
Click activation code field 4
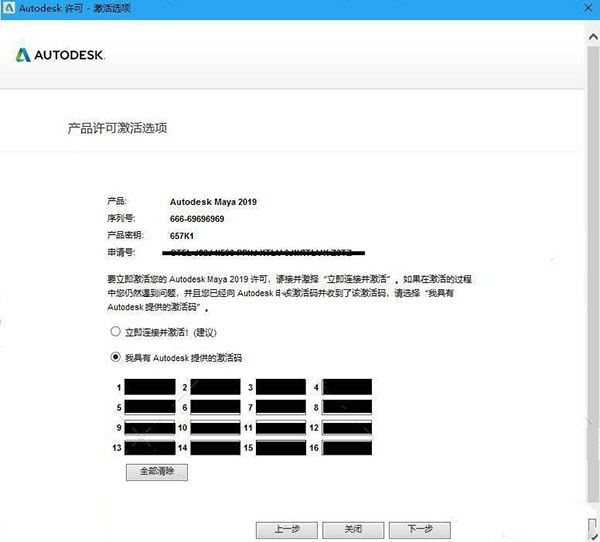(347, 387)
